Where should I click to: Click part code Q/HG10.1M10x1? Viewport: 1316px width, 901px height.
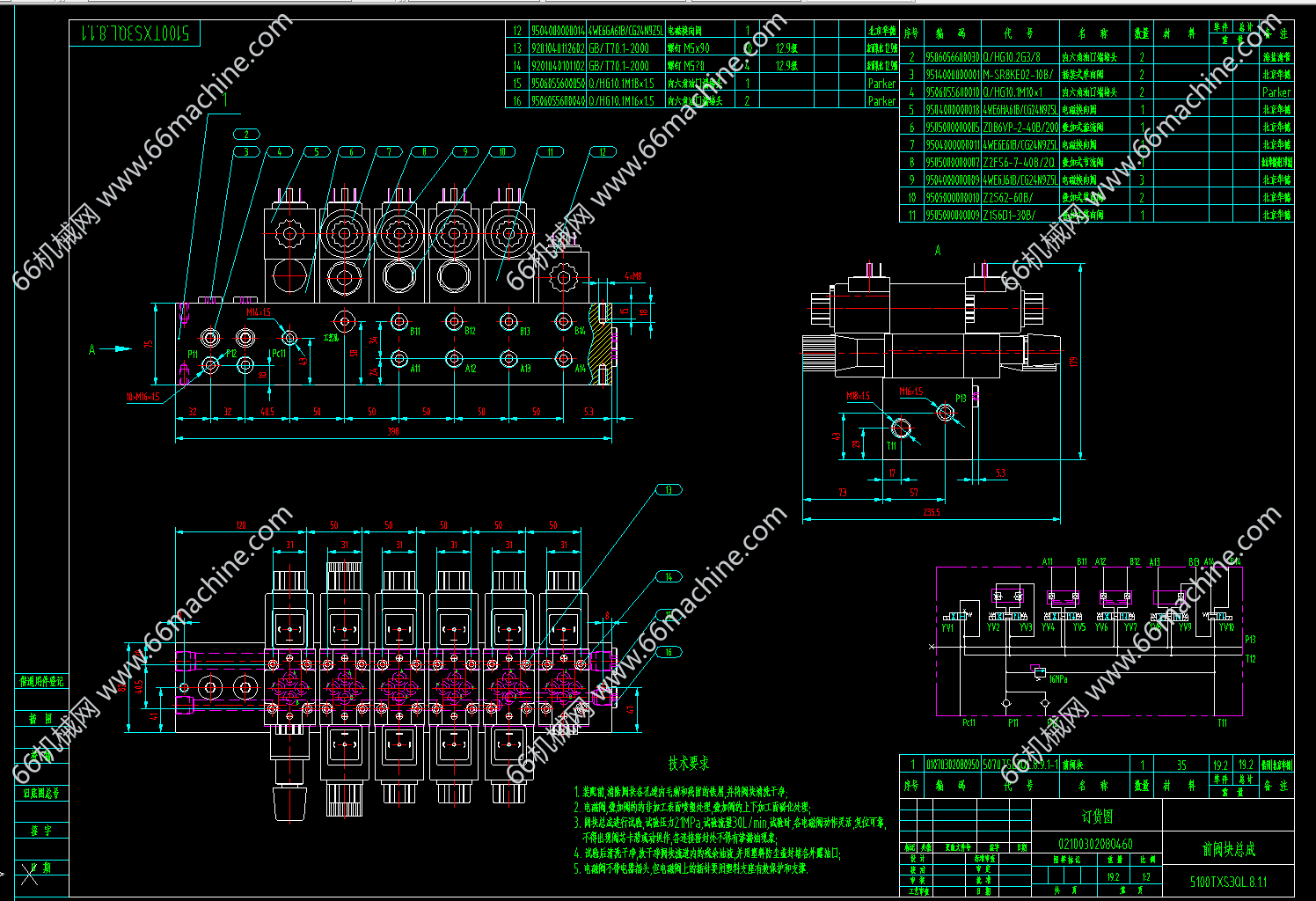pos(1013,92)
